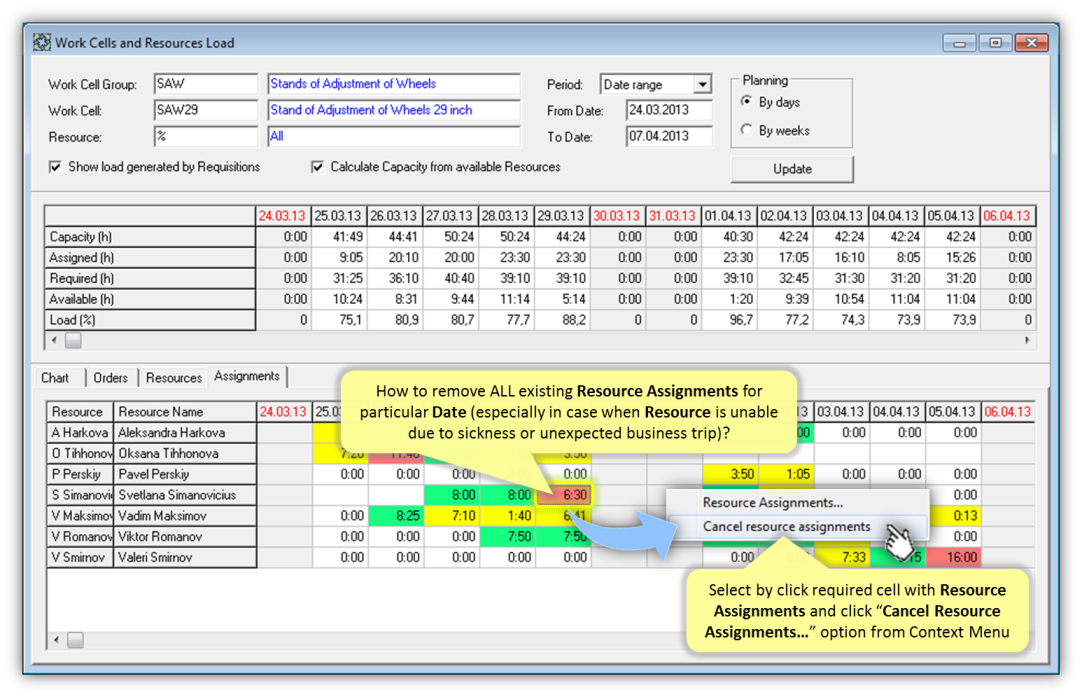
Task: Click the Stands of Adjustment of Wheels field
Action: (x=394, y=84)
